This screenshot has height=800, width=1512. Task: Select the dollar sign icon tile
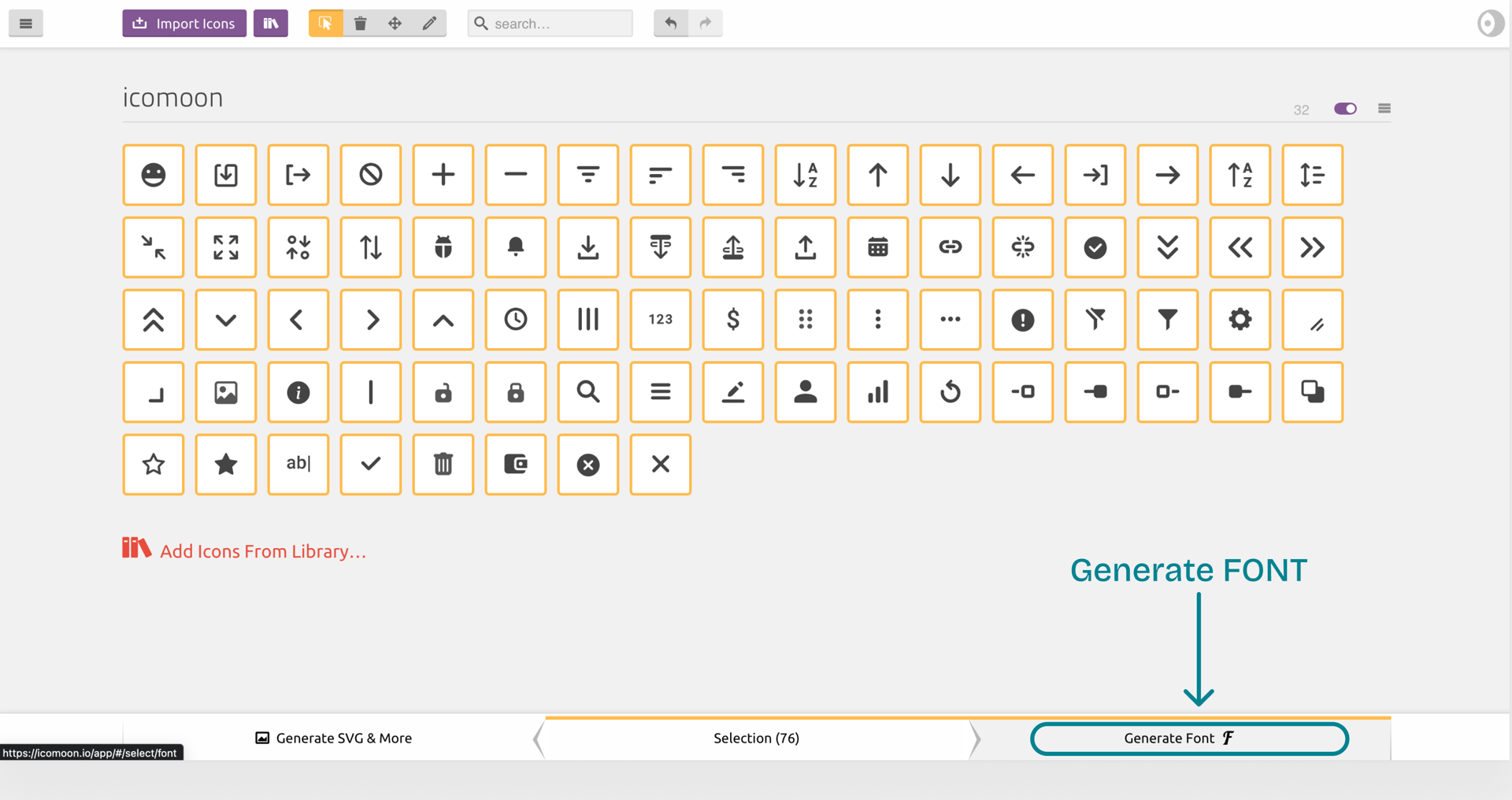pos(732,320)
